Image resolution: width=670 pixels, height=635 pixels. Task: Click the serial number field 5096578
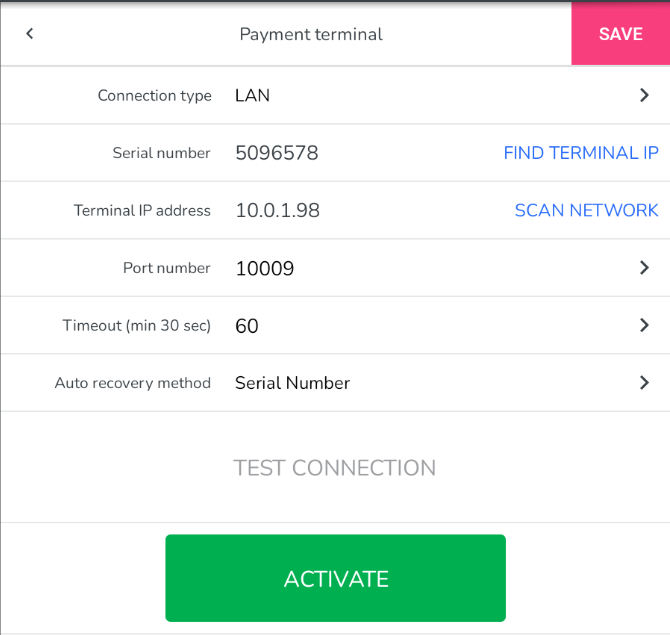pos(277,153)
